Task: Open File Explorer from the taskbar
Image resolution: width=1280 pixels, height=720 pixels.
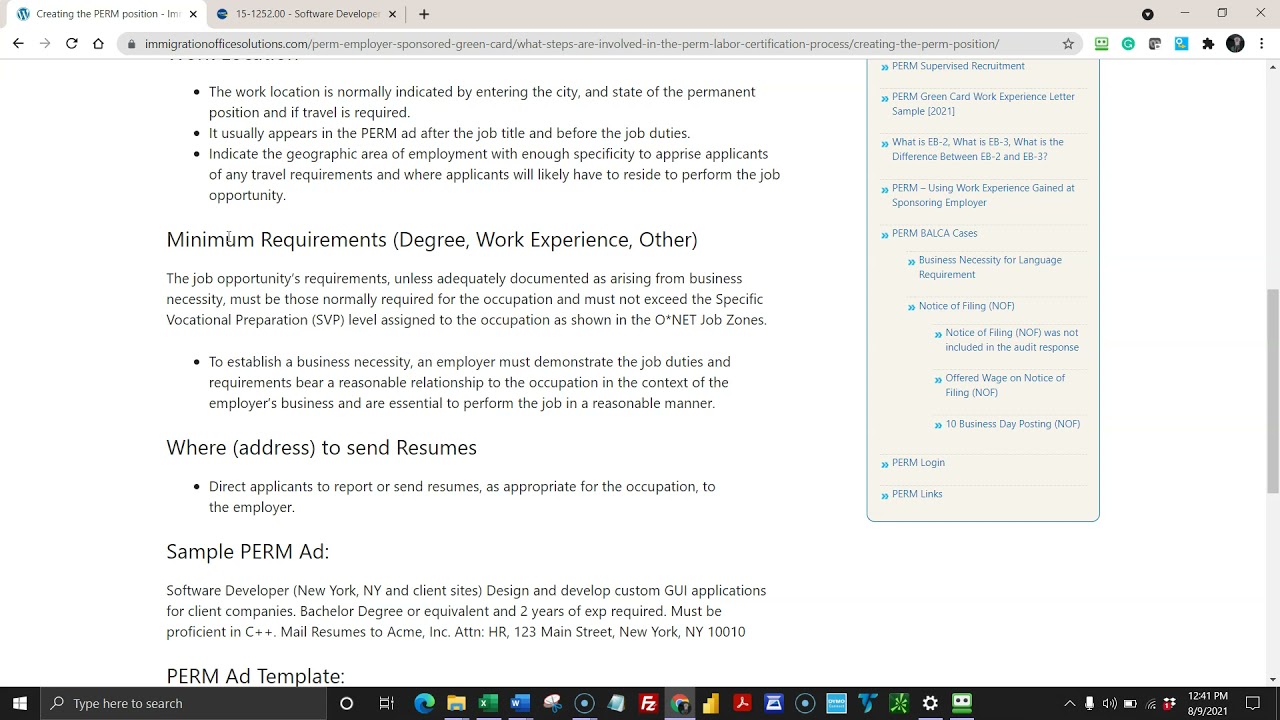Action: click(456, 703)
